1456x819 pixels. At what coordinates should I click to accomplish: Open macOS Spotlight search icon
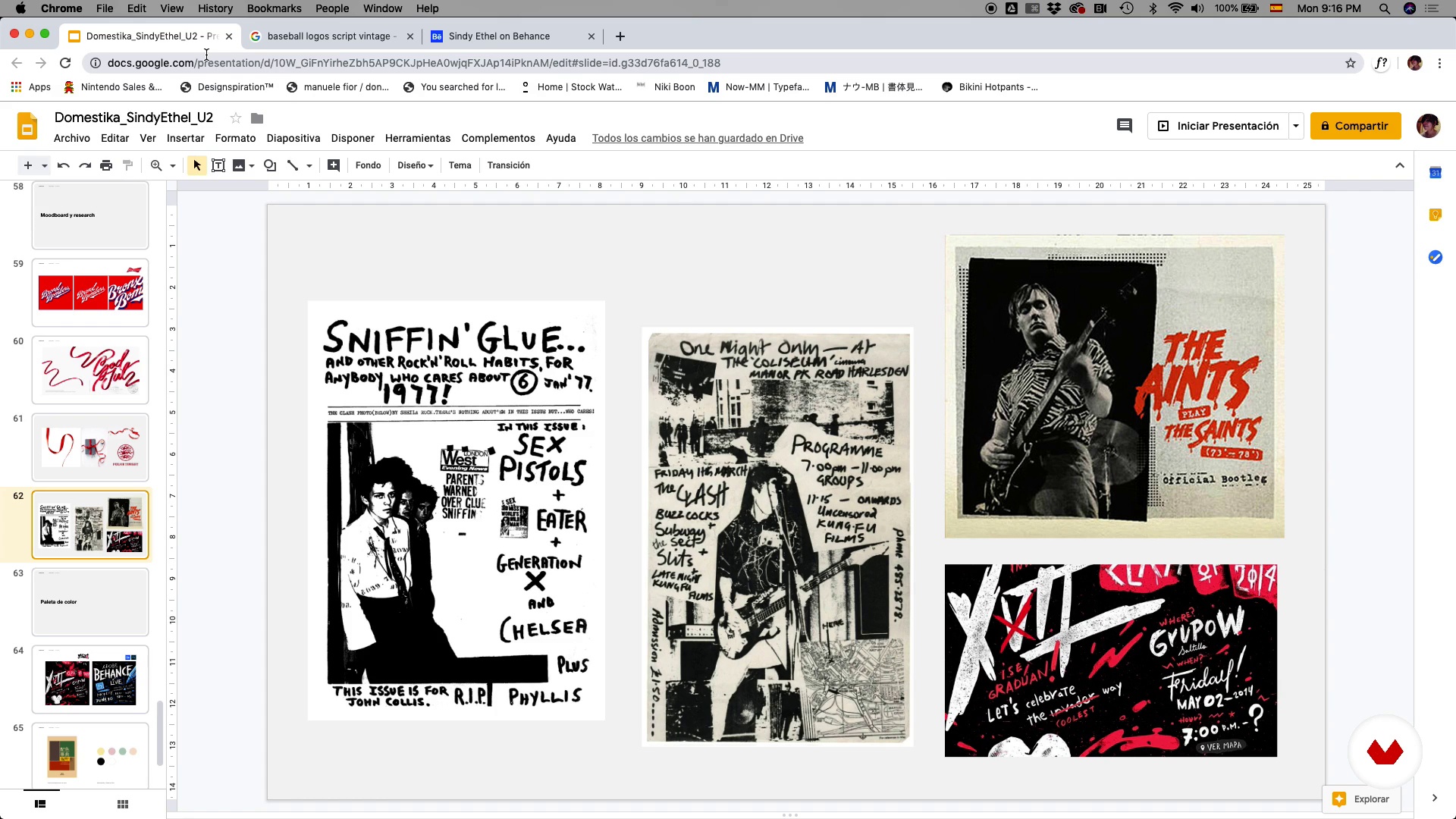tap(1385, 8)
